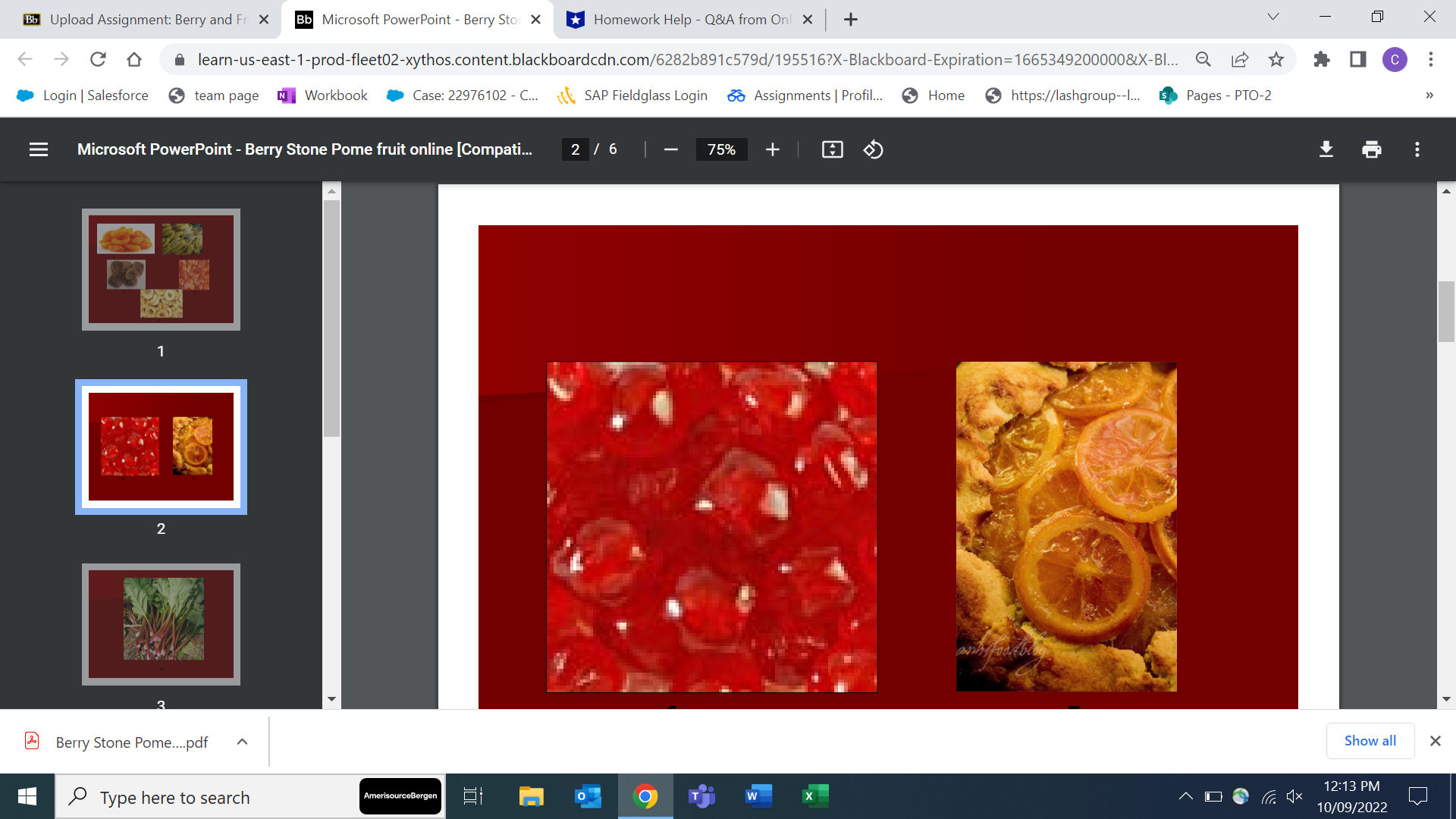Screen dimensions: 1456x819
Task: Download the PDF file
Action: click(x=1326, y=149)
